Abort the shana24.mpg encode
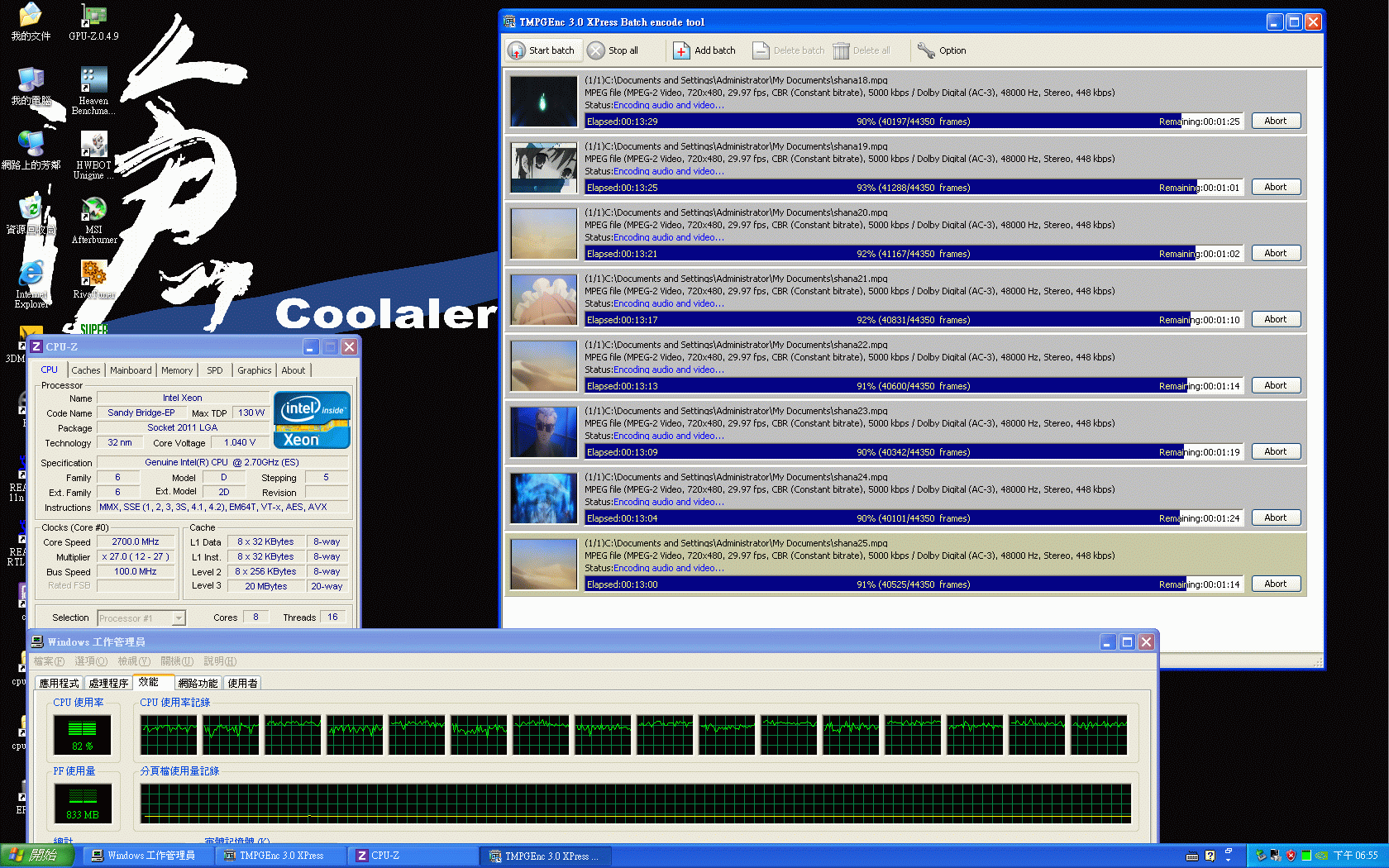Viewport: 1389px width, 868px height. [1276, 517]
